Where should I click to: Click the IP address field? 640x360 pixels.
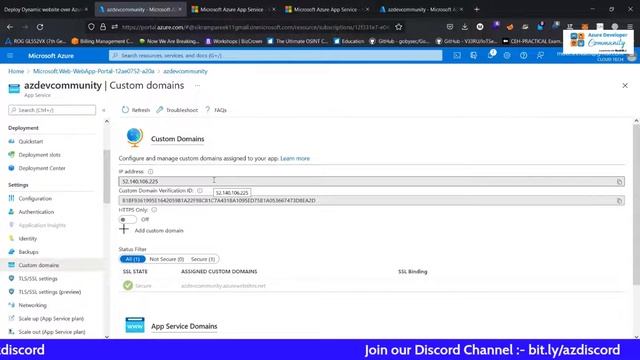pos(371,181)
